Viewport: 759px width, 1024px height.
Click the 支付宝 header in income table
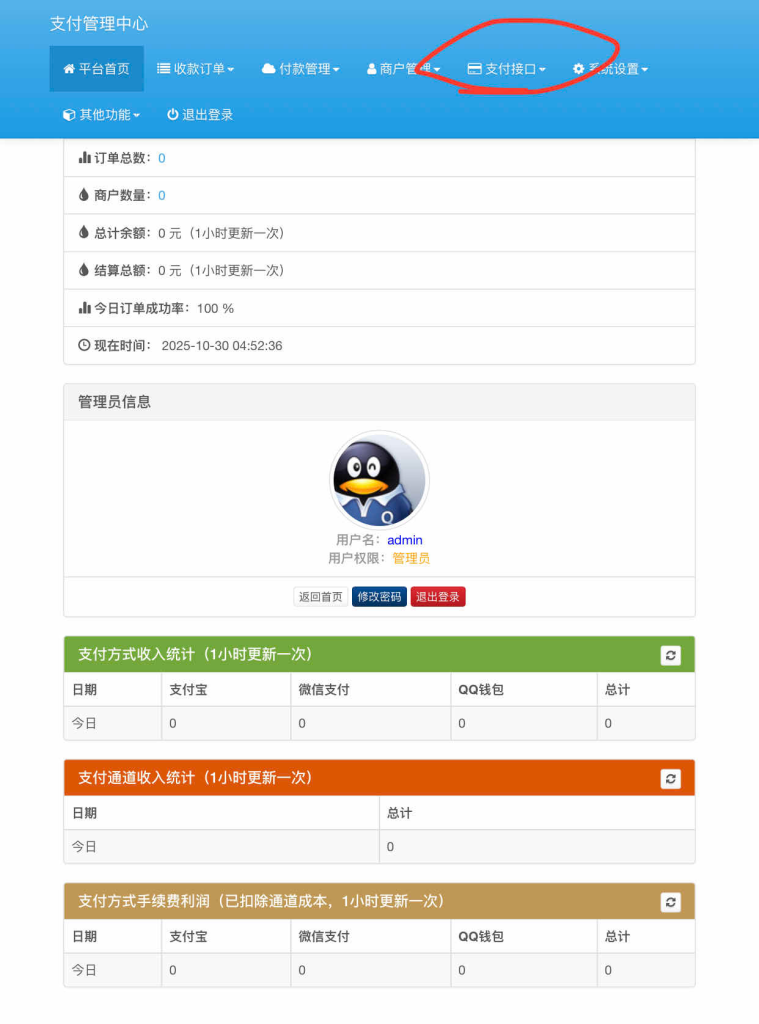(188, 690)
